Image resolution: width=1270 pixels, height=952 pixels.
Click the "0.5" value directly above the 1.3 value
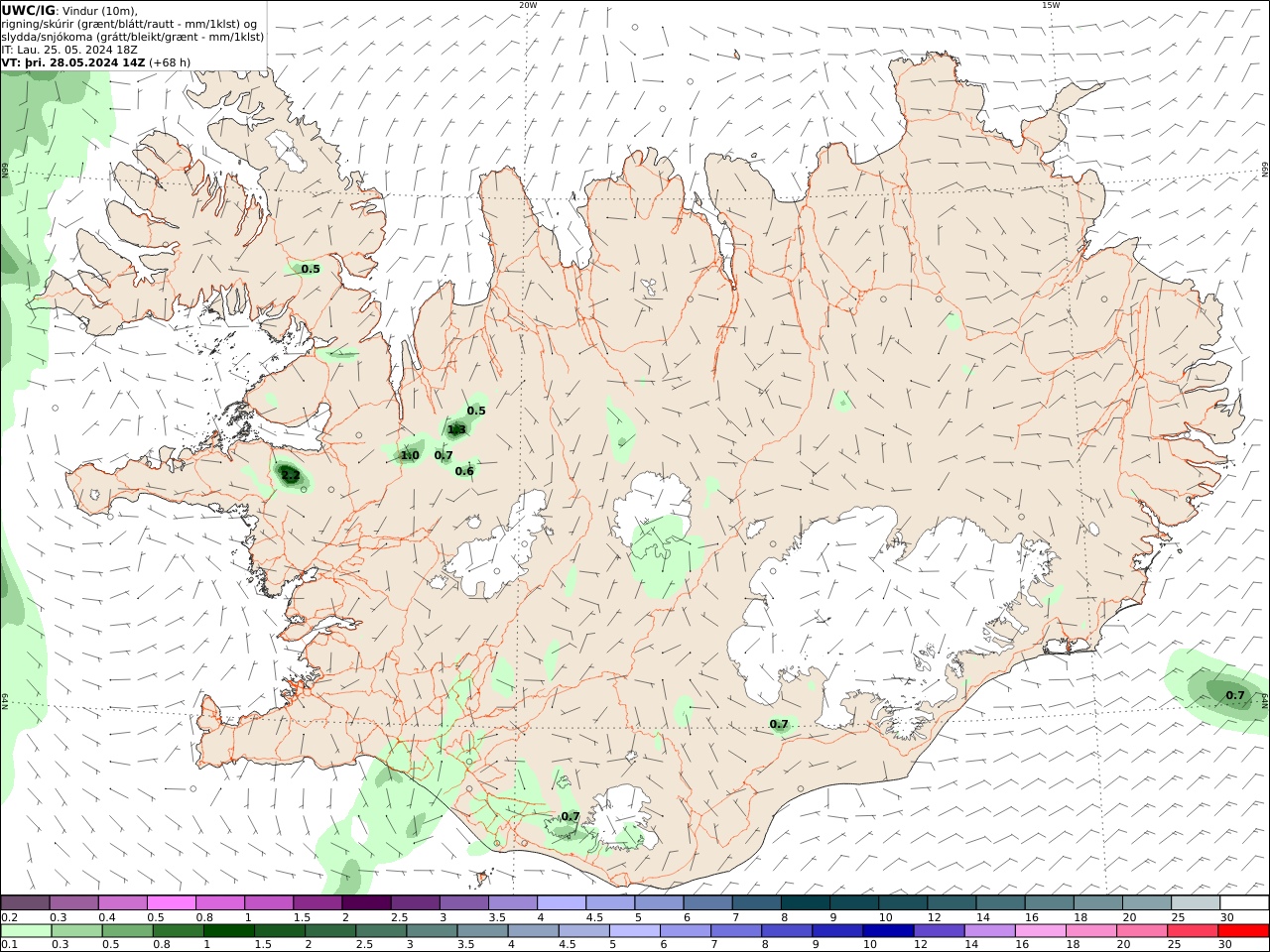pos(476,411)
